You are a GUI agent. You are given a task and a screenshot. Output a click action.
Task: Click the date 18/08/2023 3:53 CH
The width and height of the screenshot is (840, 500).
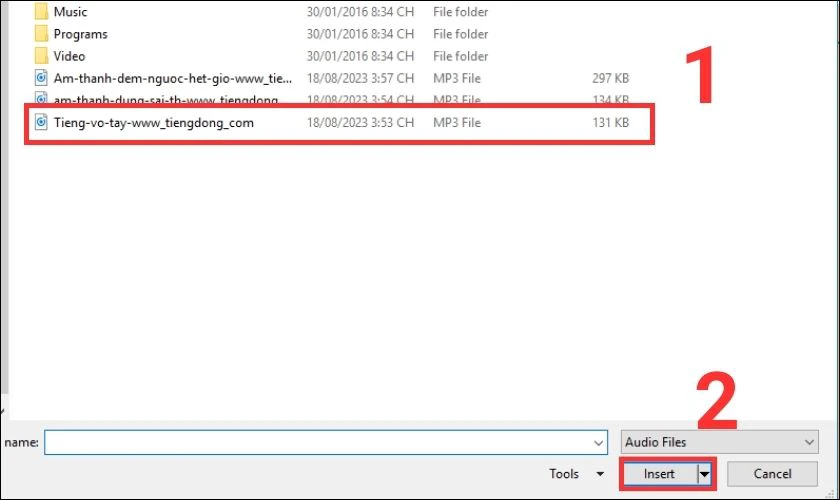360,122
